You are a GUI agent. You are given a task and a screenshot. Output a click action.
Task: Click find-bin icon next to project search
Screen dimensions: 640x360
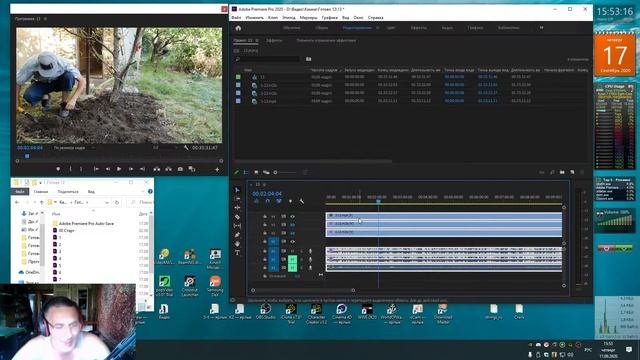pyautogui.click(x=309, y=59)
